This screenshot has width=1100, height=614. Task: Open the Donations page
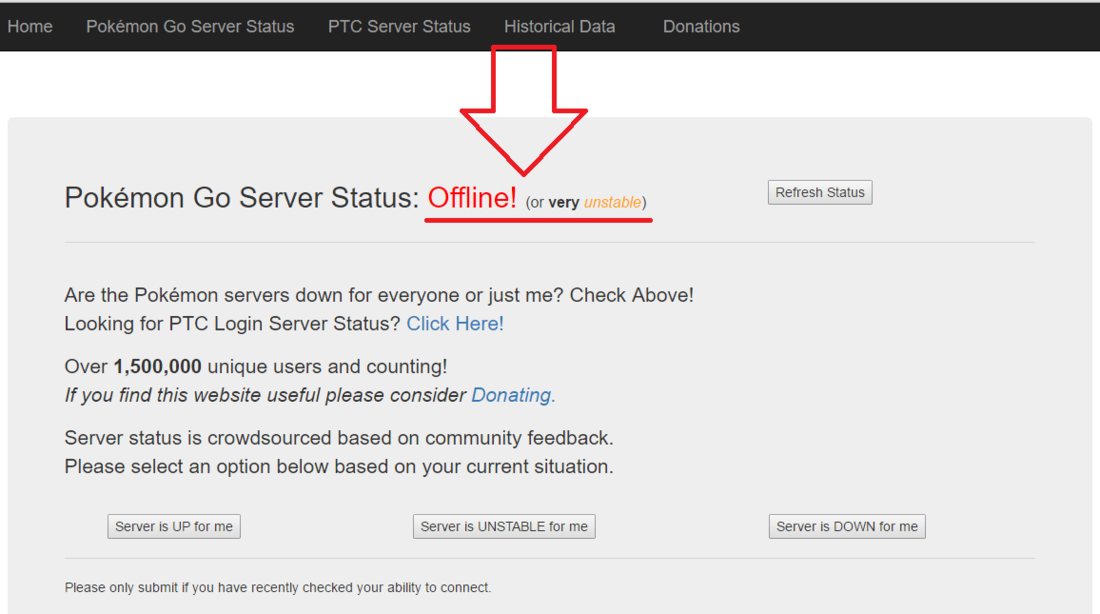(x=701, y=27)
